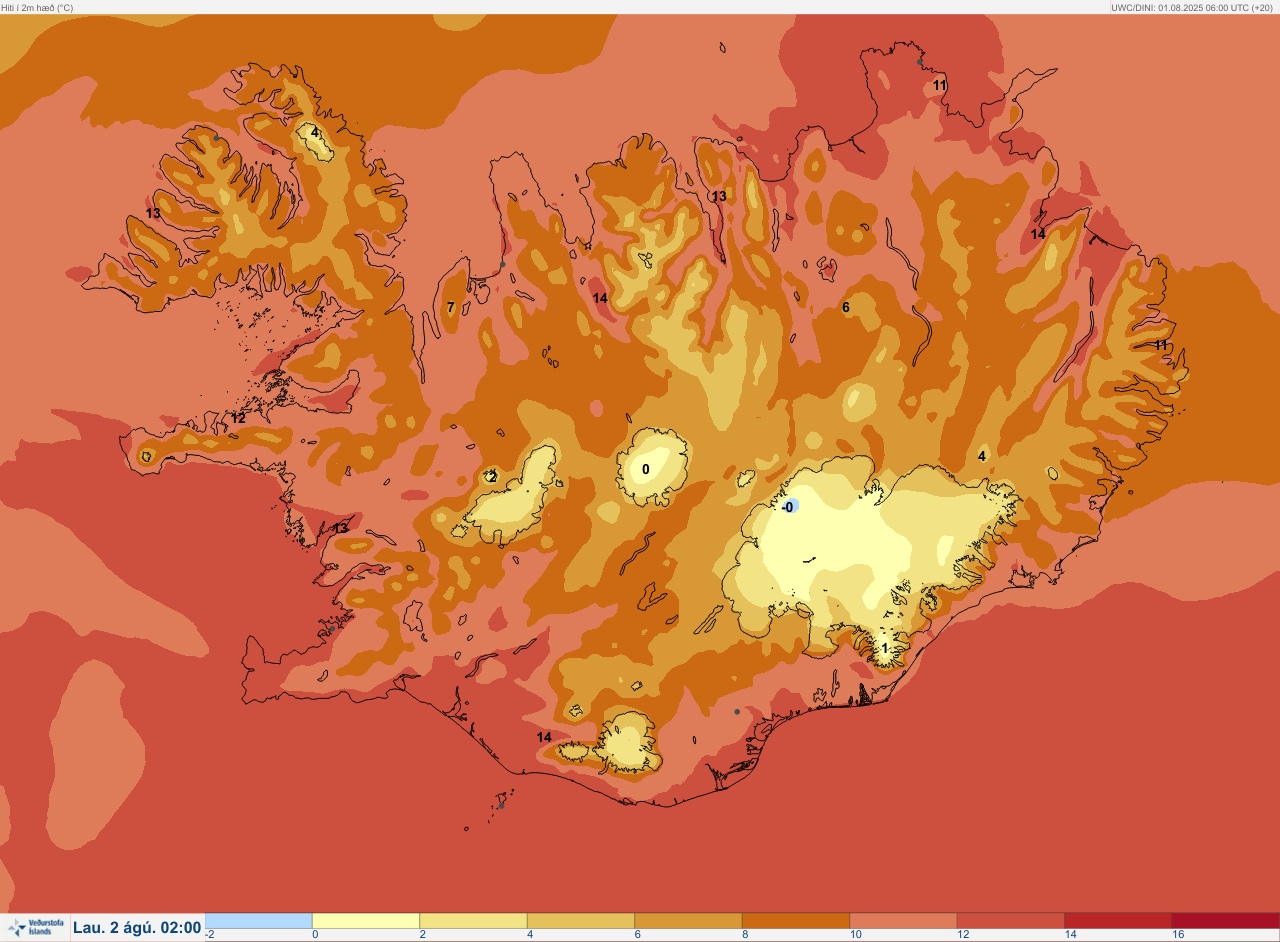Click the 1 label on the southern Vatnajökull outlet

(884, 648)
